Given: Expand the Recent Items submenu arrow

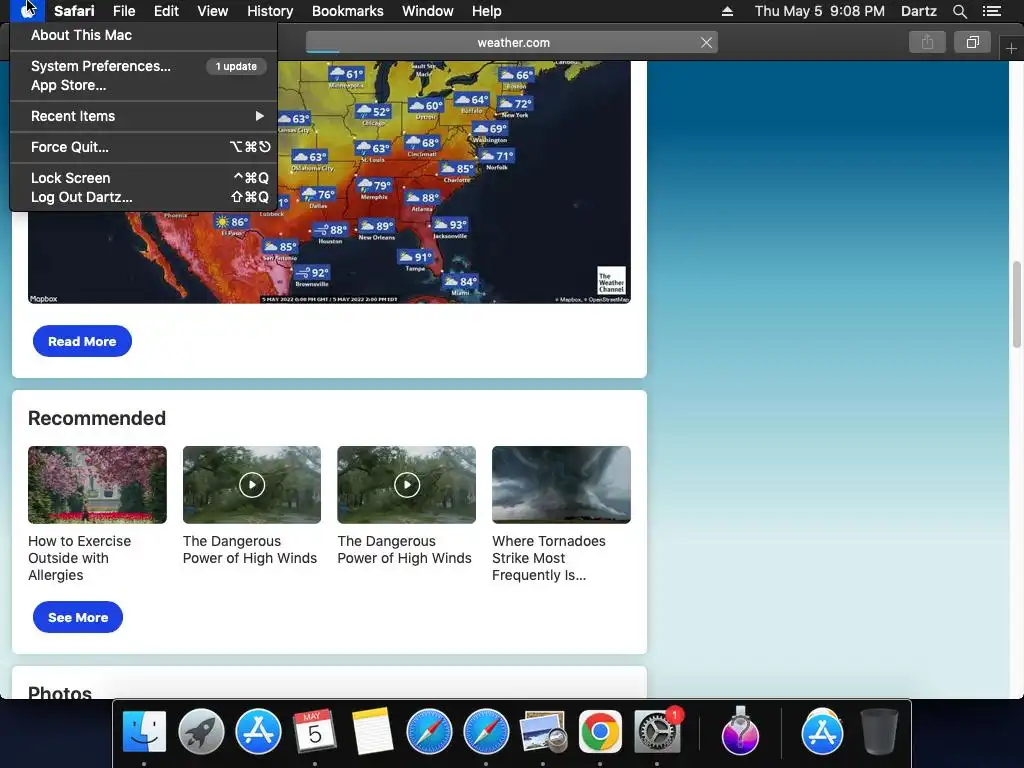Looking at the screenshot, I should click(x=259, y=116).
